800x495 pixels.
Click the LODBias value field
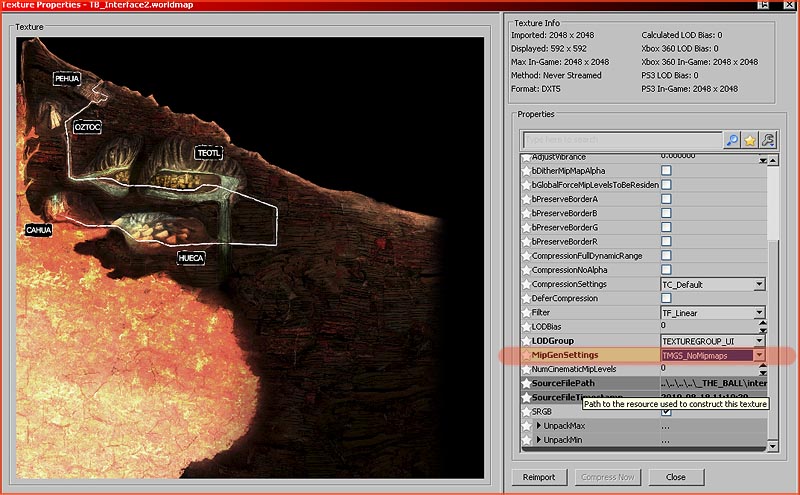pos(709,327)
